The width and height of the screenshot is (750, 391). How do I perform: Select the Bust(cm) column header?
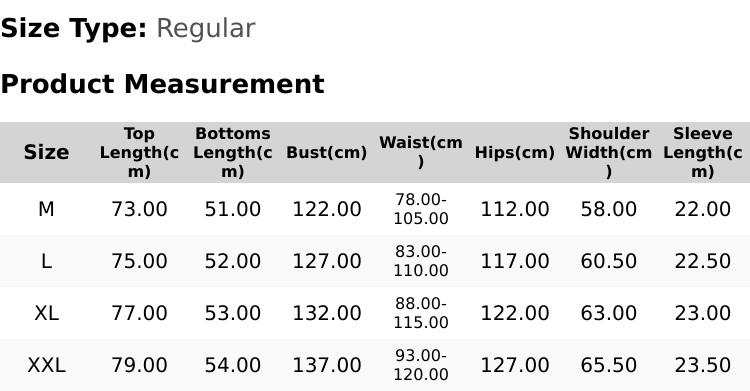tap(327, 152)
